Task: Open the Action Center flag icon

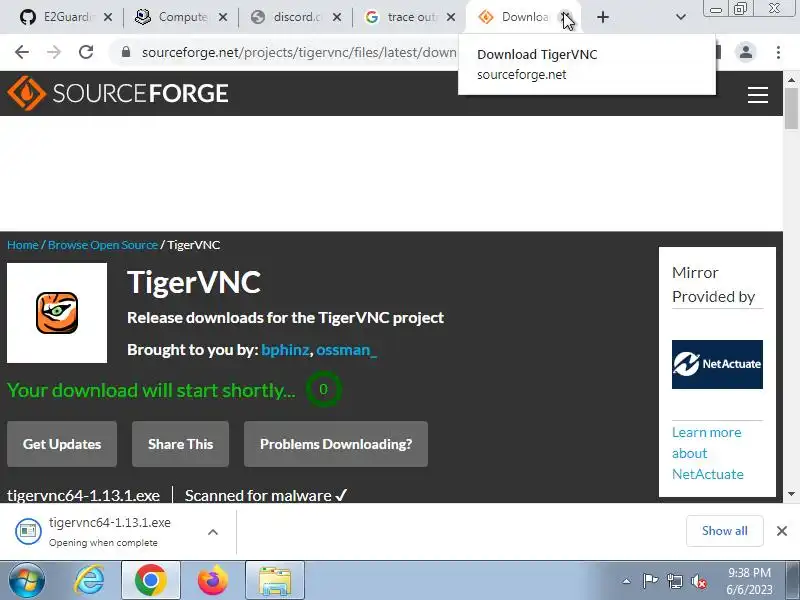Action: point(650,581)
